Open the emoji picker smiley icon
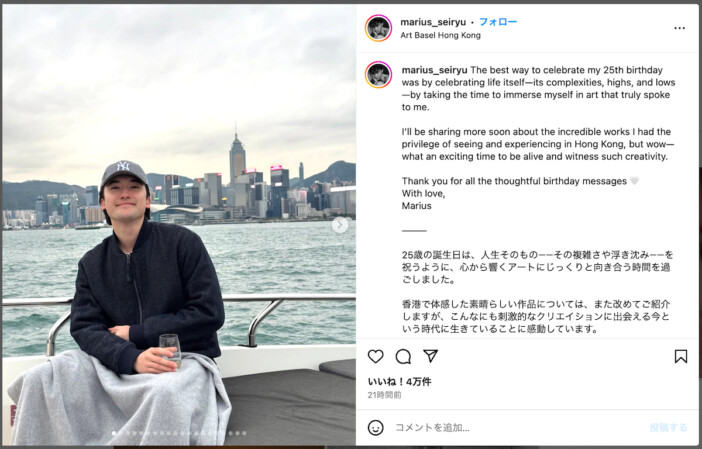 click(376, 428)
